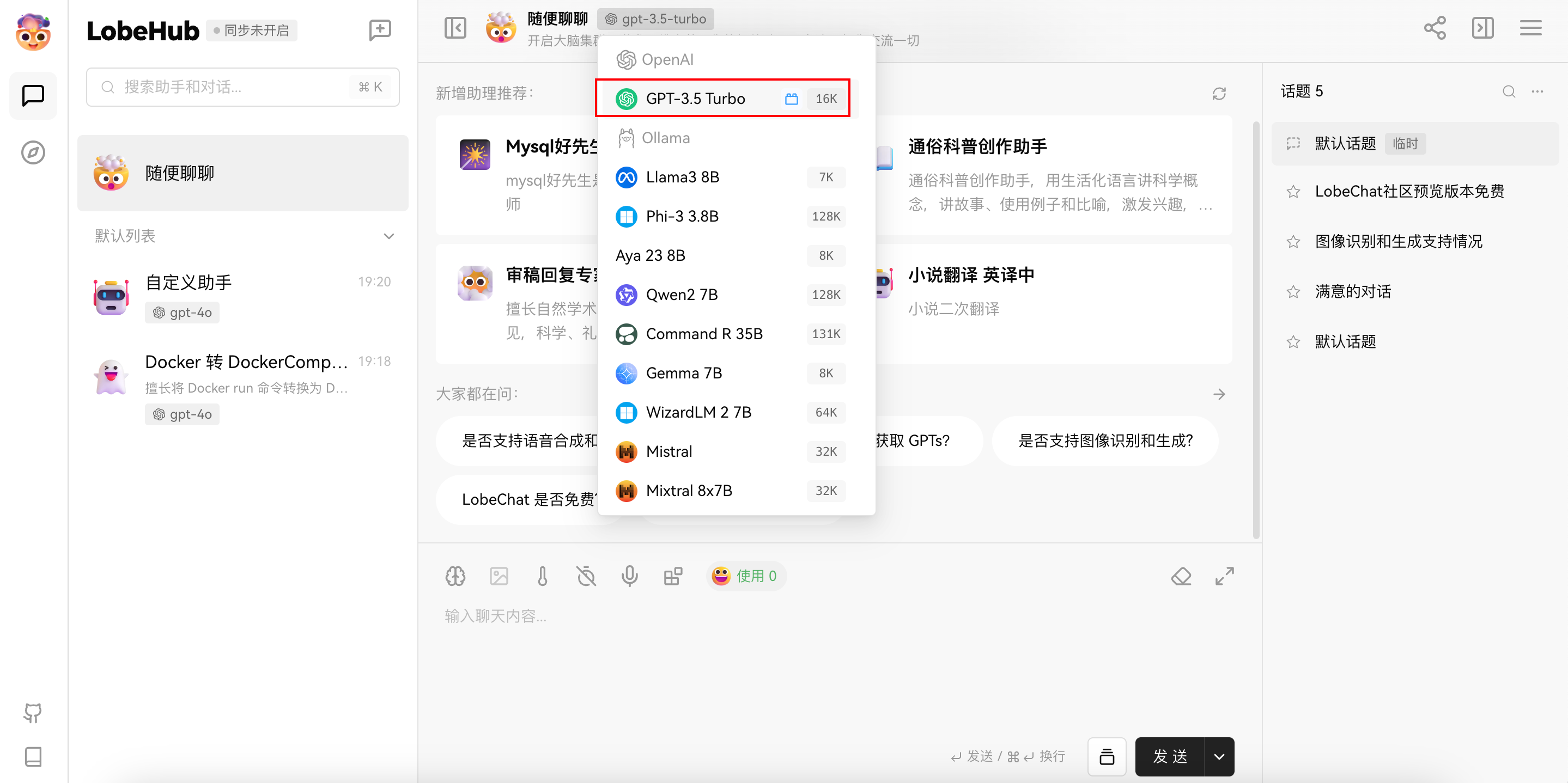Viewport: 1568px width, 783px height.
Task: Click the LobeHub avatar logo
Action: point(33,32)
